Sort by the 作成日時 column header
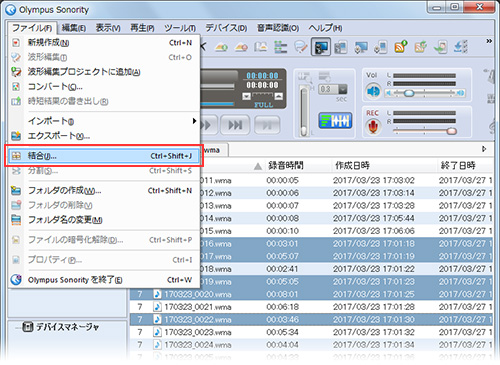This screenshot has height=365, width=500. 352,165
